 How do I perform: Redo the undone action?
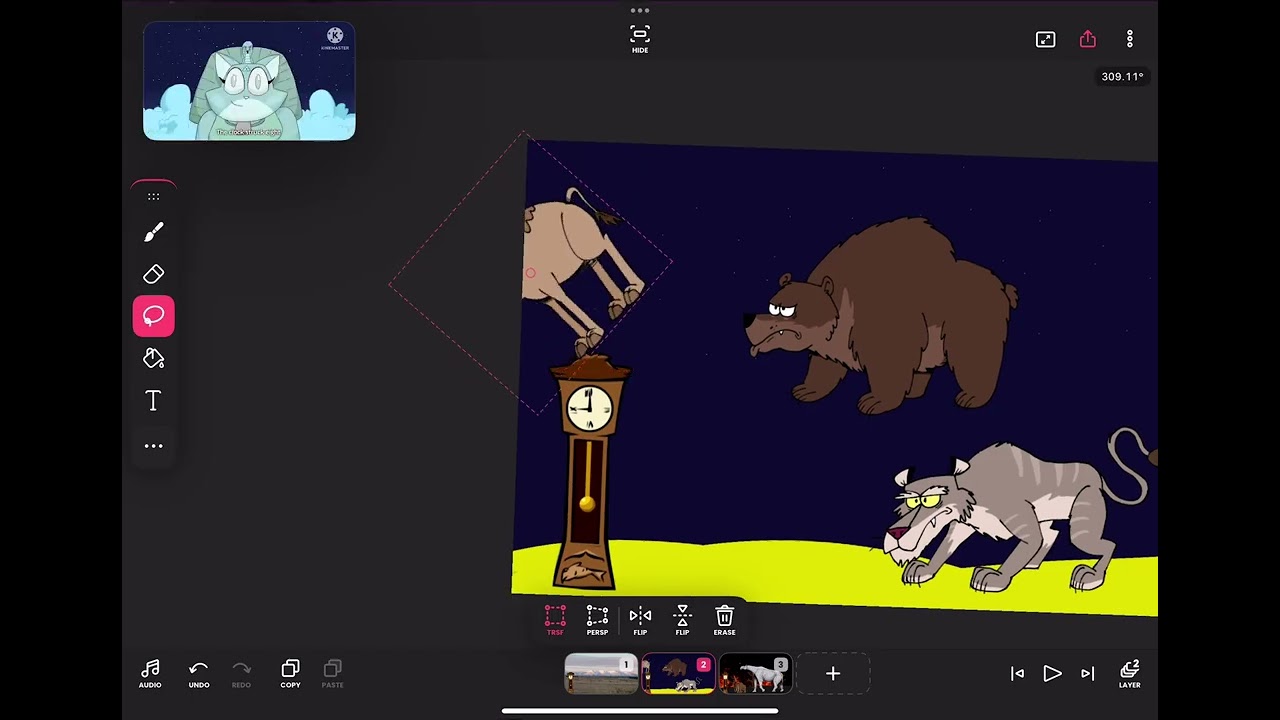(x=241, y=674)
